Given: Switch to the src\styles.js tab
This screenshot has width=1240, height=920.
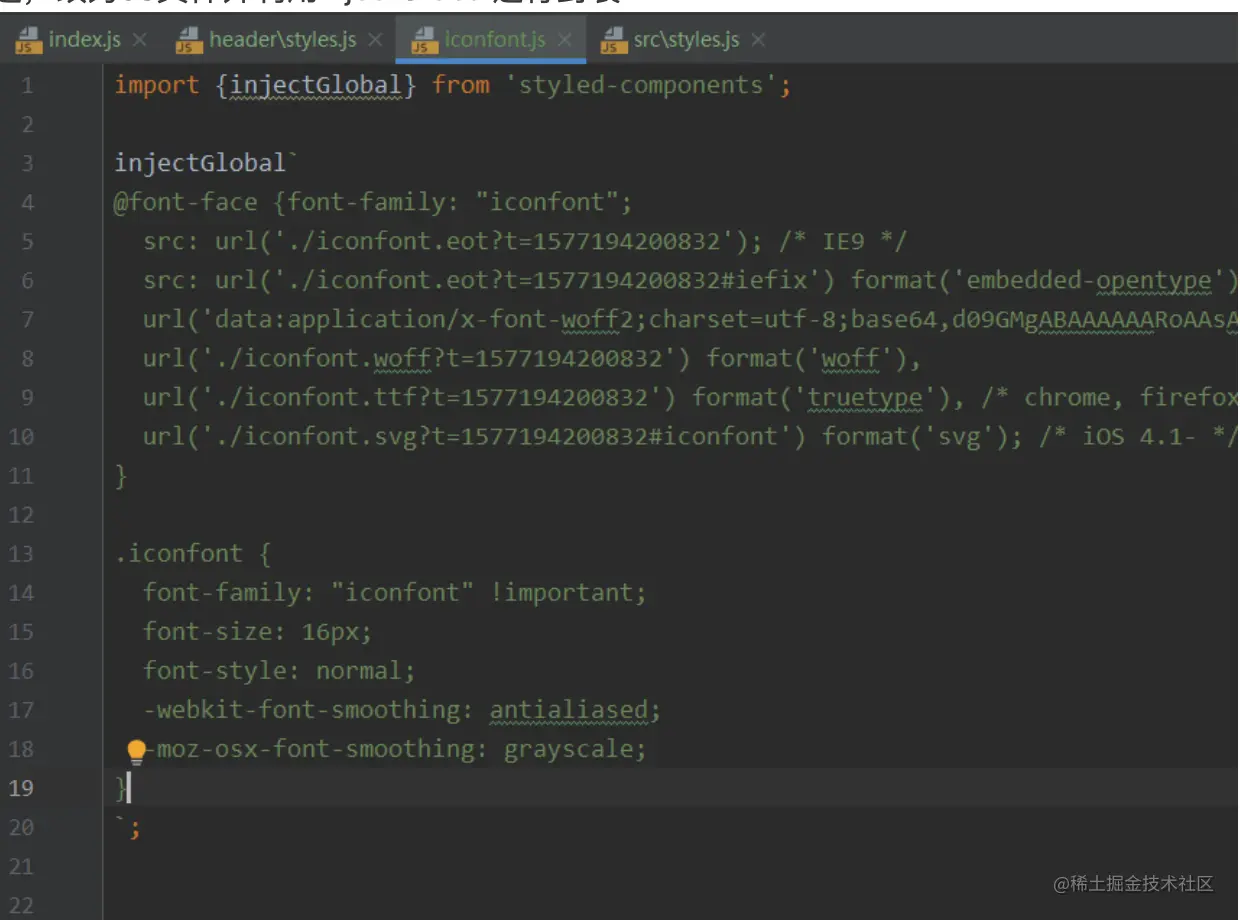Looking at the screenshot, I should coord(686,40).
